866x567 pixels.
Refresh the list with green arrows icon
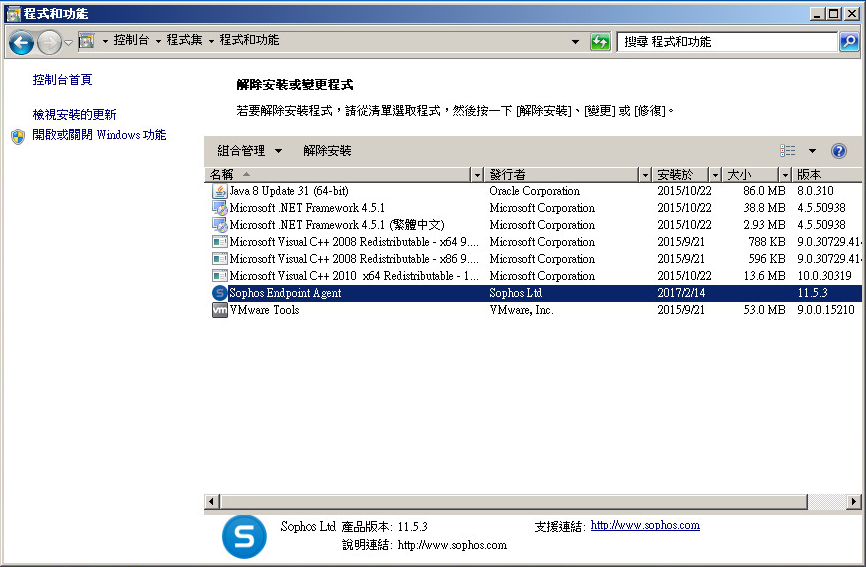[600, 41]
